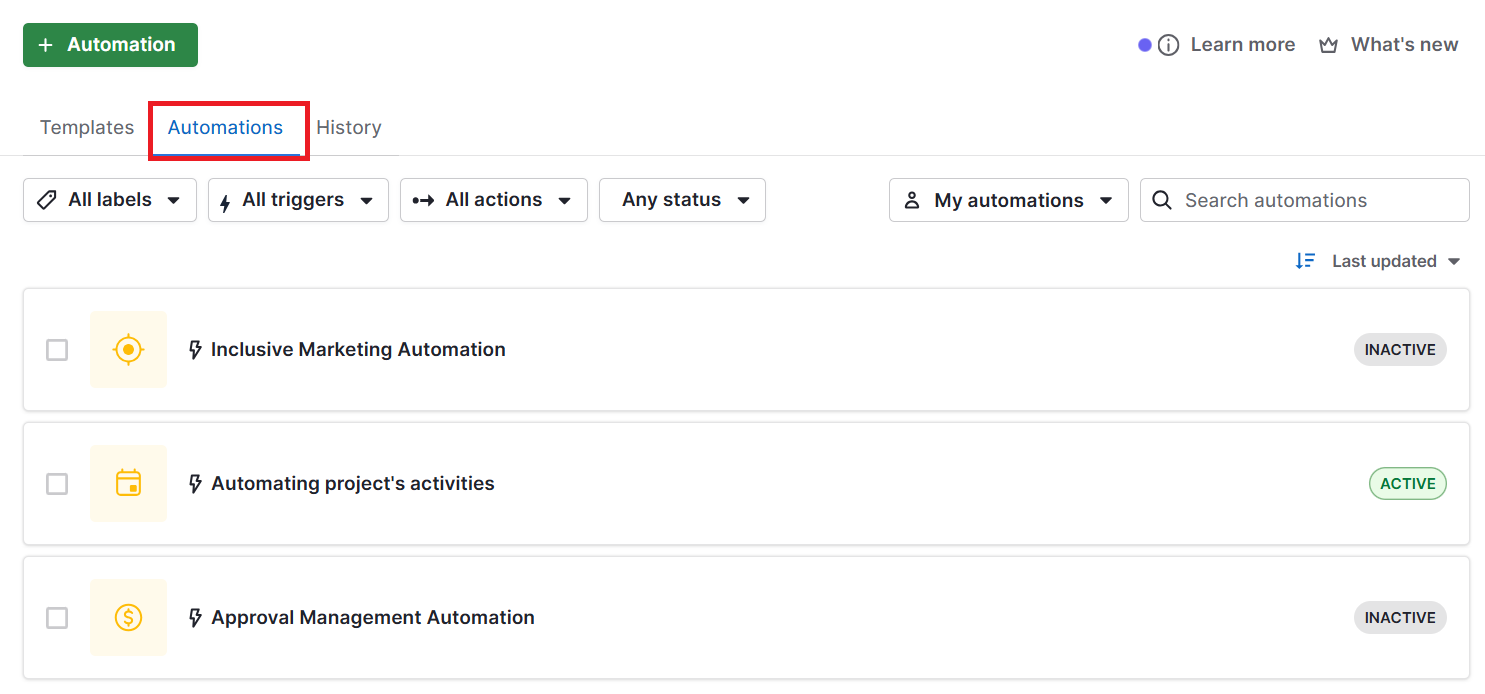Click the target icon of Inclusive Marketing Automation

tap(128, 350)
